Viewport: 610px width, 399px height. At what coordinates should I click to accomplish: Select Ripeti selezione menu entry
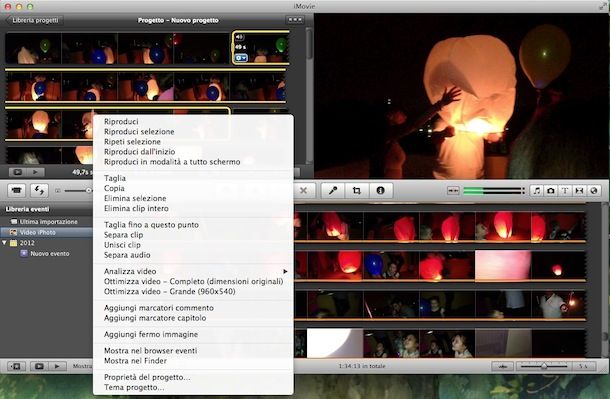132,142
